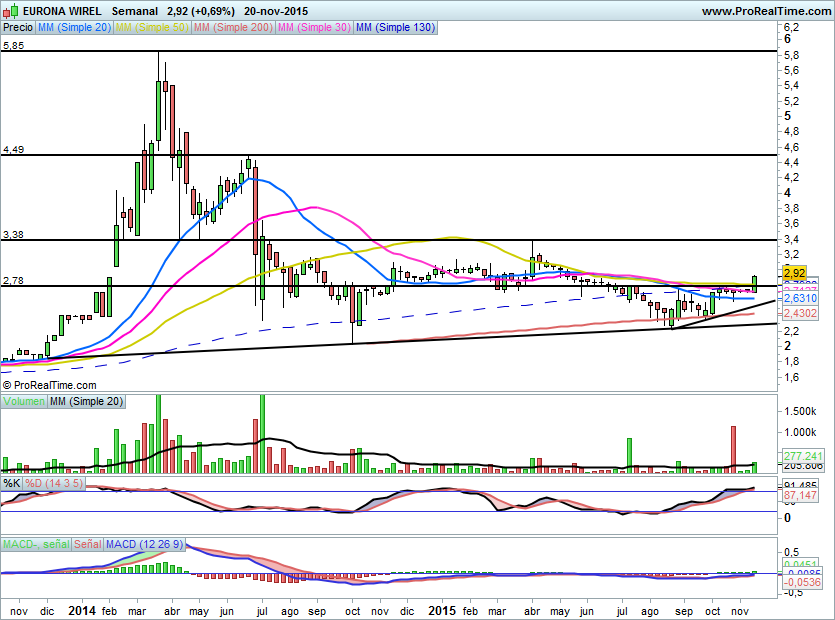835x620 pixels.
Task: Select MM (Simple 50) yellow label
Action: (152, 27)
